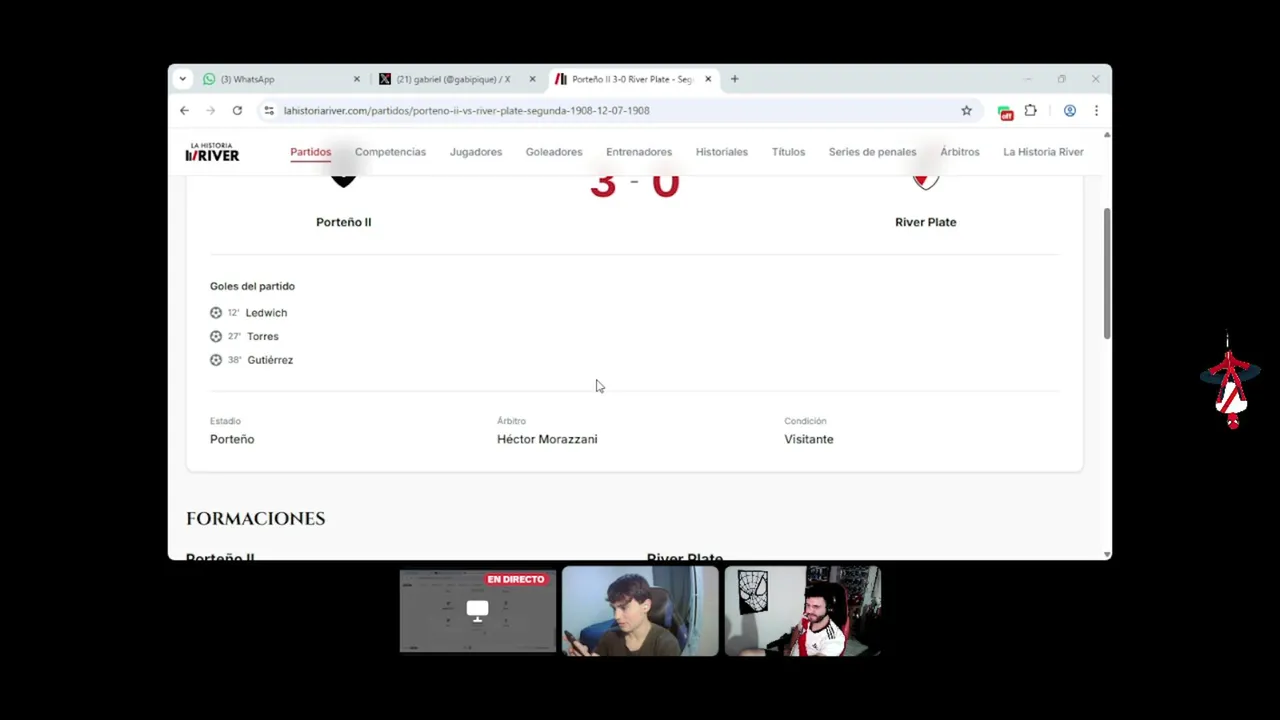This screenshot has height=720, width=1280.
Task: Reload the page with refresh icon
Action: point(237,111)
